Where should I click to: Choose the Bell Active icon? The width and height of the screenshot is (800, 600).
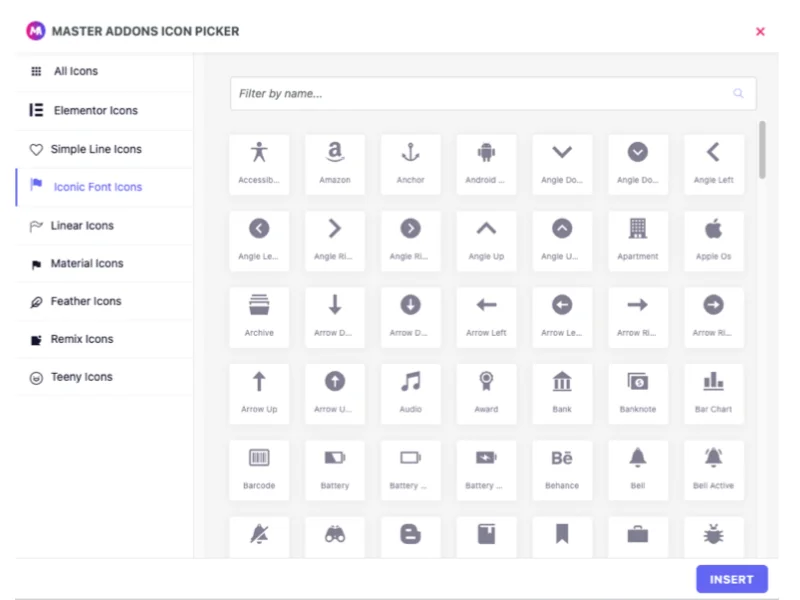coord(714,470)
